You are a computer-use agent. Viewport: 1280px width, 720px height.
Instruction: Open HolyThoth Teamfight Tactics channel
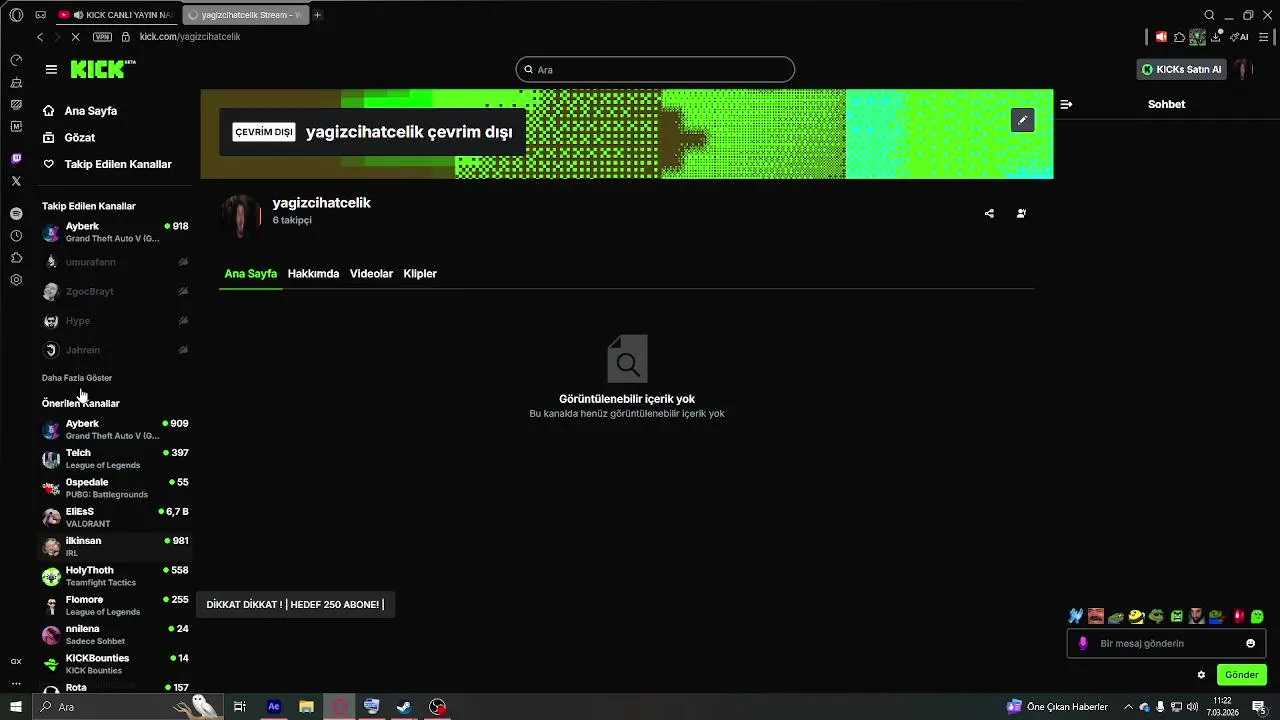coord(115,576)
